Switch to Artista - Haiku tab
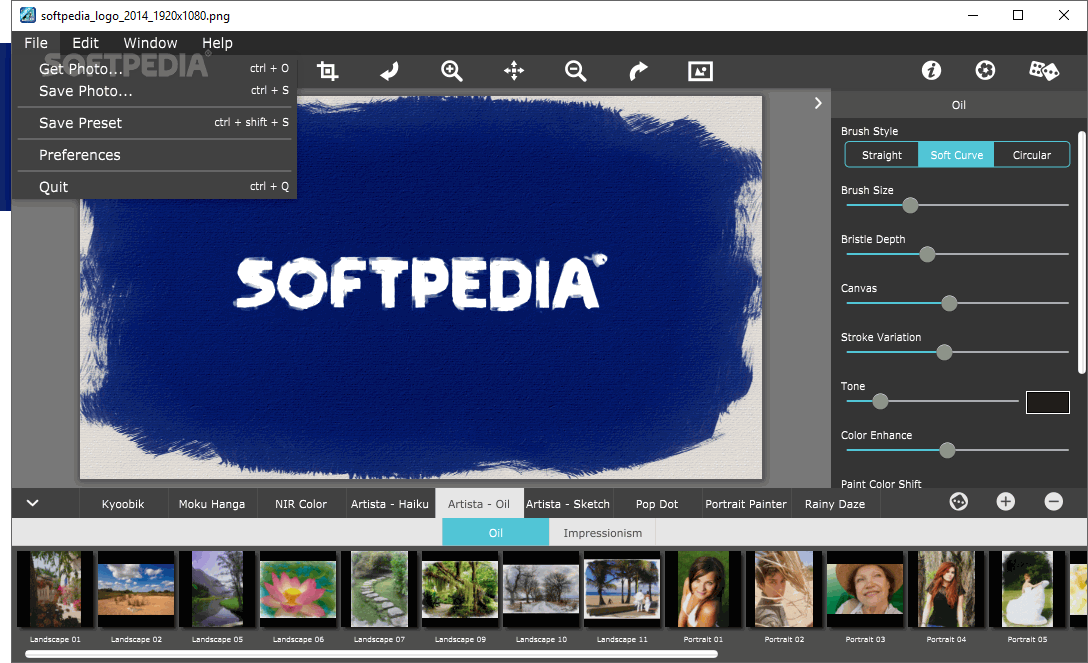This screenshot has height=663, width=1088. click(389, 504)
